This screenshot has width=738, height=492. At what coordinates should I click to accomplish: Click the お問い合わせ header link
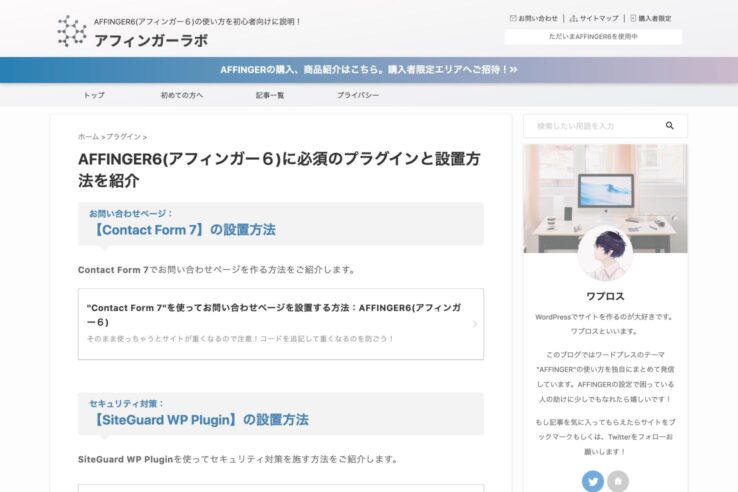point(538,18)
